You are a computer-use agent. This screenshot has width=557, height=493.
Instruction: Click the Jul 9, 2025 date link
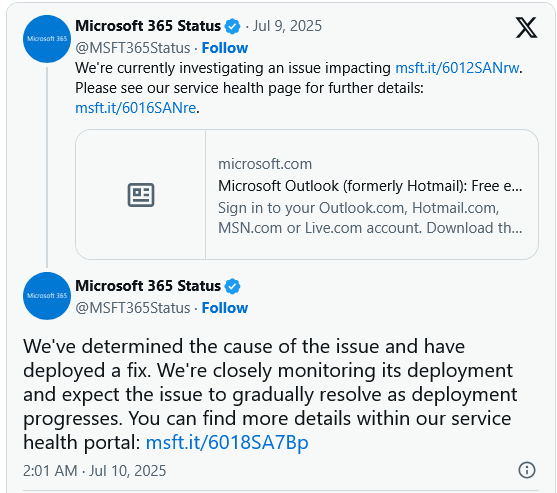pyautogui.click(x=287, y=26)
